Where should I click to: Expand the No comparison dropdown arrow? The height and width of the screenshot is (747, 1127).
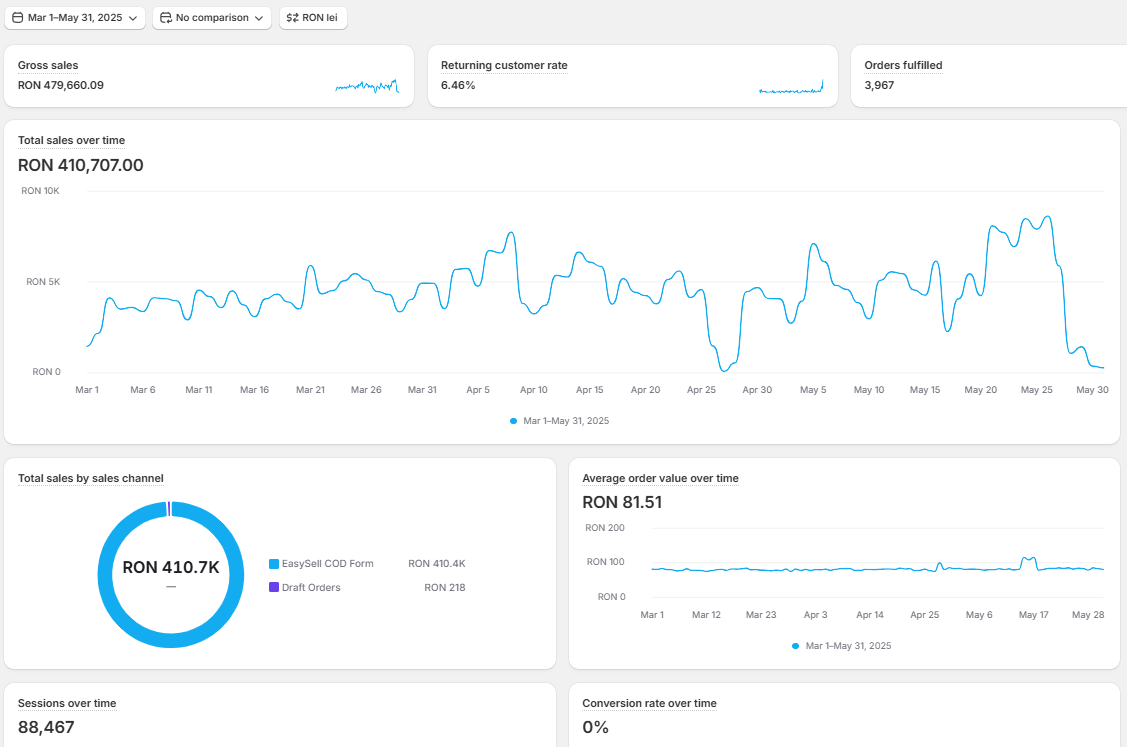tap(259, 18)
